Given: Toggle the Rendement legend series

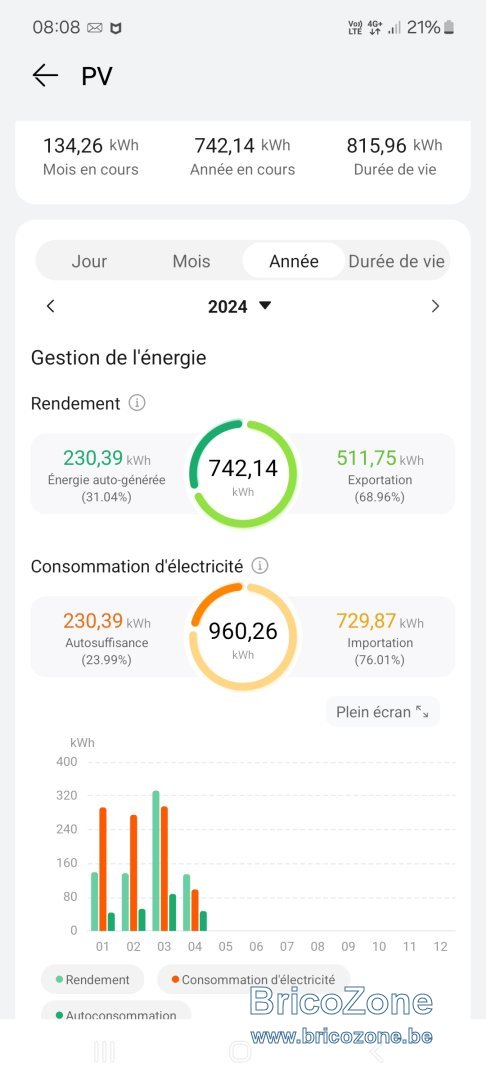Looking at the screenshot, I should point(93,979).
